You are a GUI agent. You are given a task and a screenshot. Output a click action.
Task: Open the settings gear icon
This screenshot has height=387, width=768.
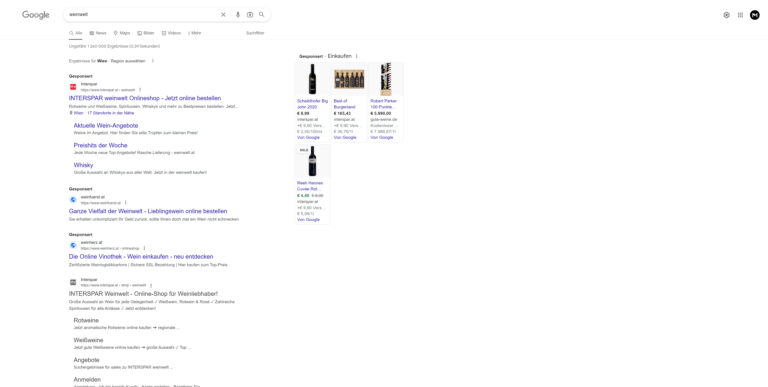point(726,15)
